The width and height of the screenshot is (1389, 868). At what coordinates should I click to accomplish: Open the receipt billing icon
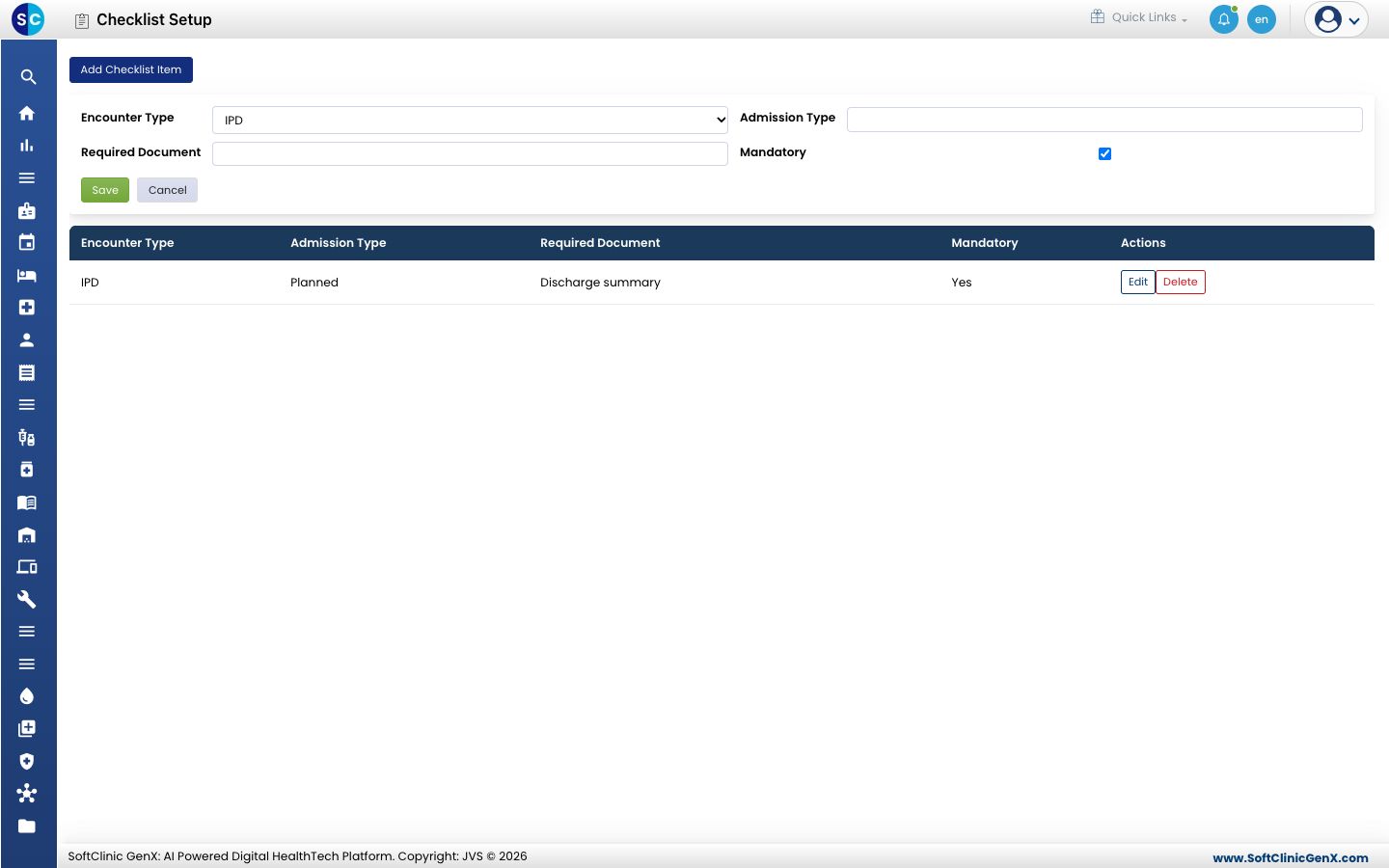[27, 372]
